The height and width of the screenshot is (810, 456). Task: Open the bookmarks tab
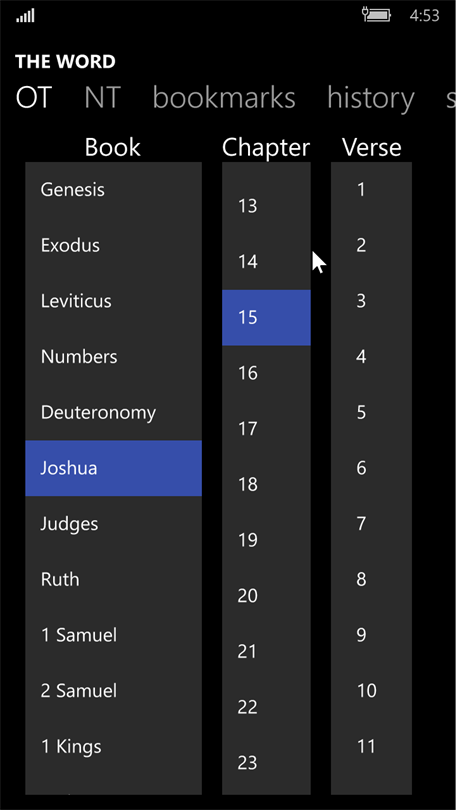point(224,97)
